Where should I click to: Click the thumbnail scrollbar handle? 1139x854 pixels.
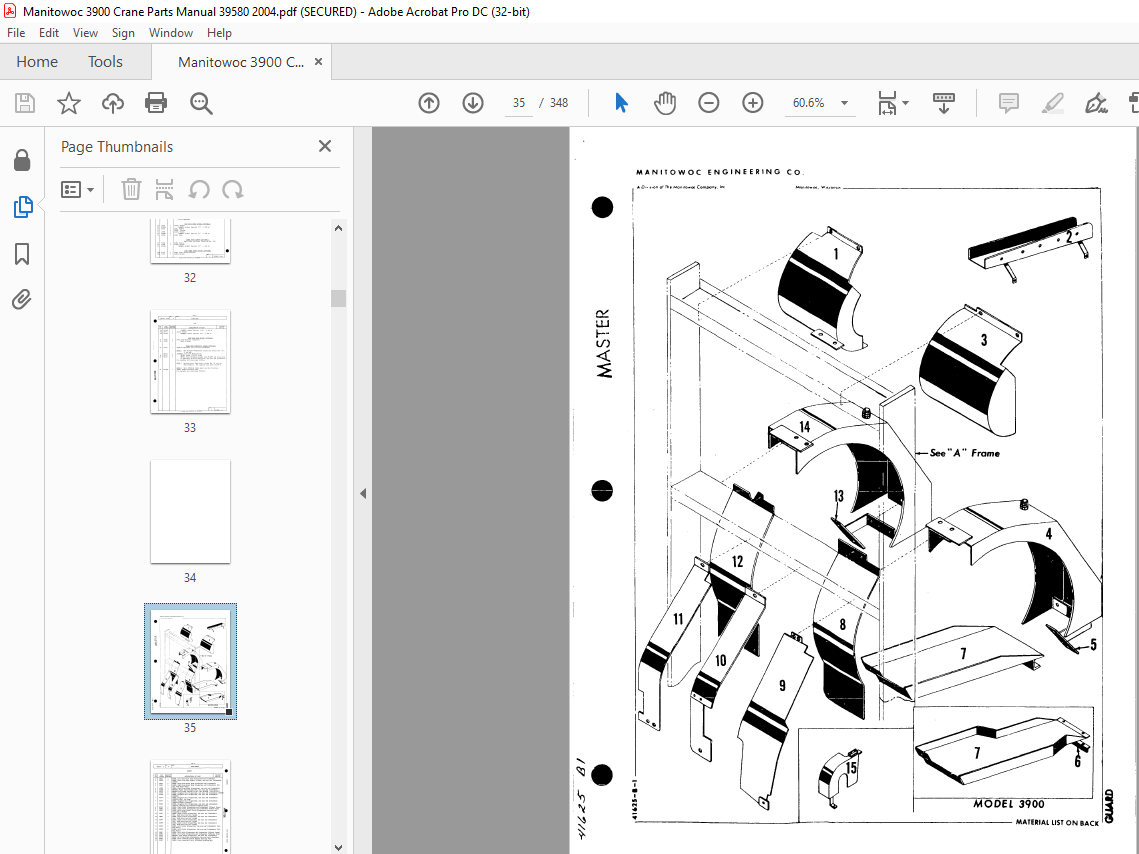(x=339, y=298)
